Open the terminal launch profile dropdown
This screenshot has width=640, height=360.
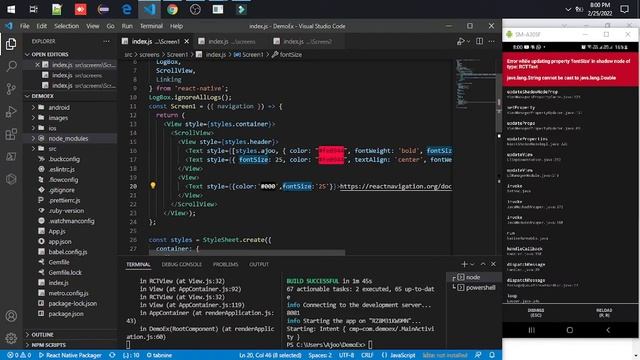(x=472, y=264)
